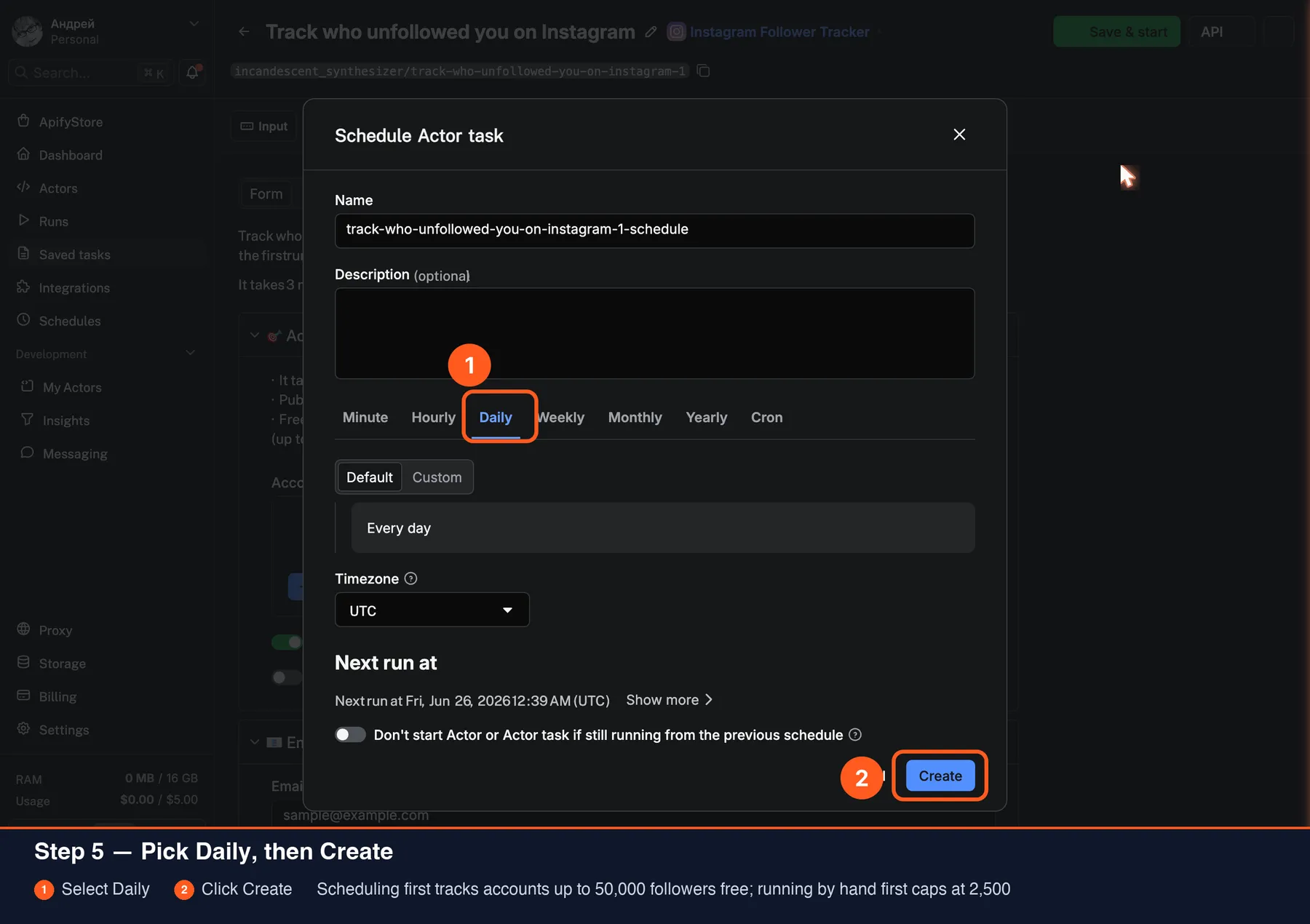Click the user avatar Андрей
1310x924 pixels.
pyautogui.click(x=28, y=31)
